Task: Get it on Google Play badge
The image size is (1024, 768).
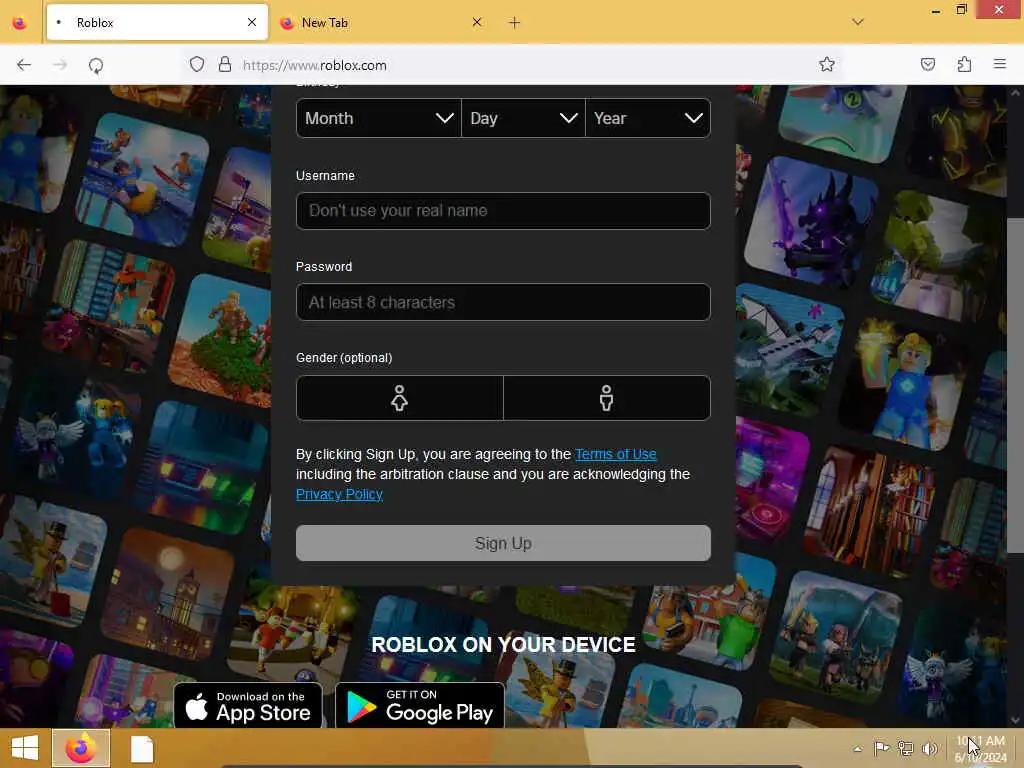Action: 420,705
